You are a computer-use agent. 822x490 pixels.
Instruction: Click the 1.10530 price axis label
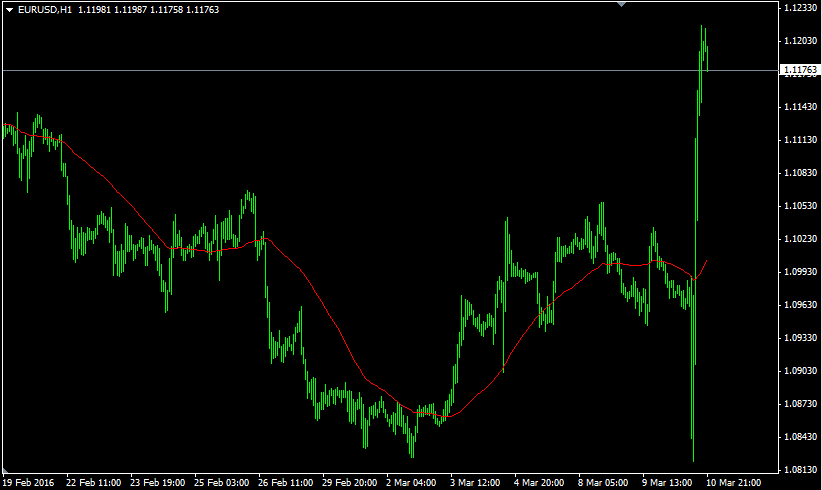pyautogui.click(x=801, y=205)
